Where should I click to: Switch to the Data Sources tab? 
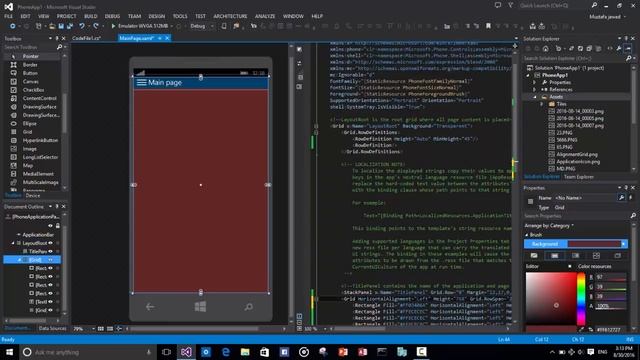click(x=53, y=328)
